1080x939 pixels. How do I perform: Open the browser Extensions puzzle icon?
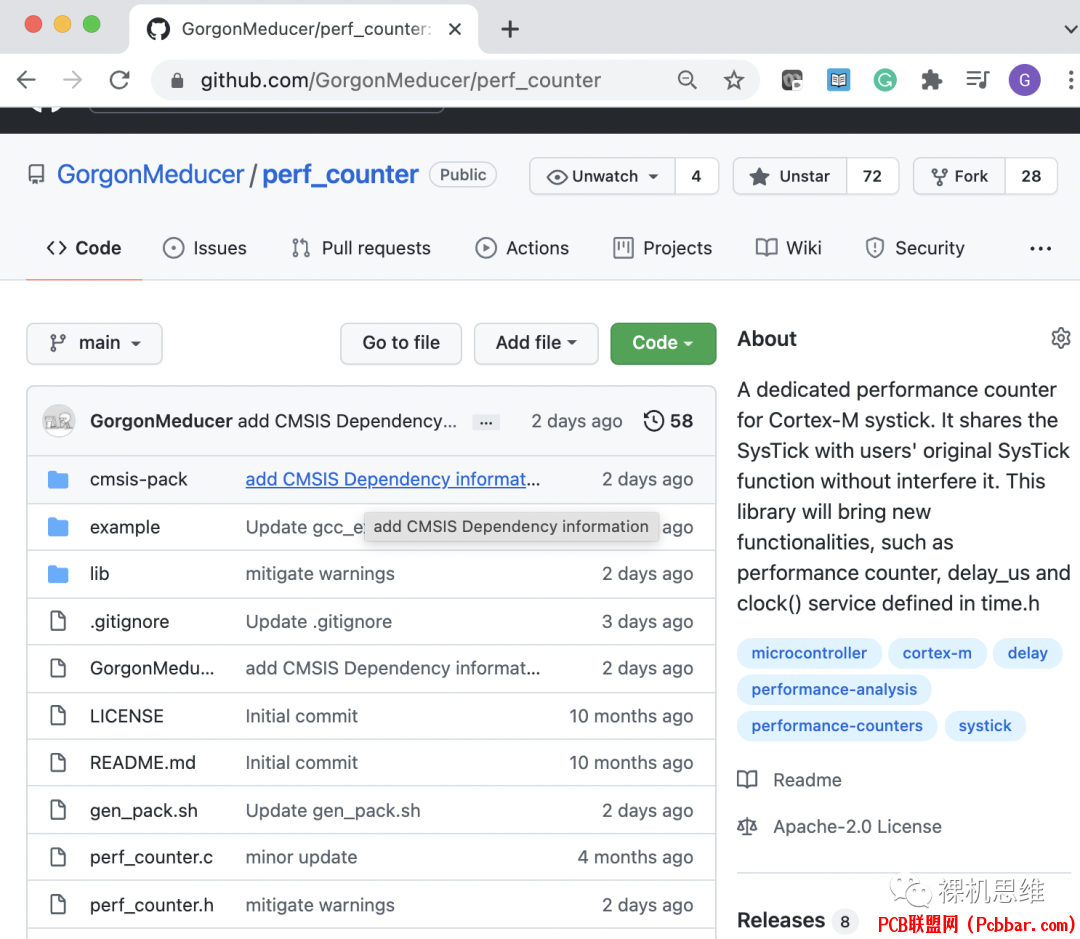[x=931, y=80]
